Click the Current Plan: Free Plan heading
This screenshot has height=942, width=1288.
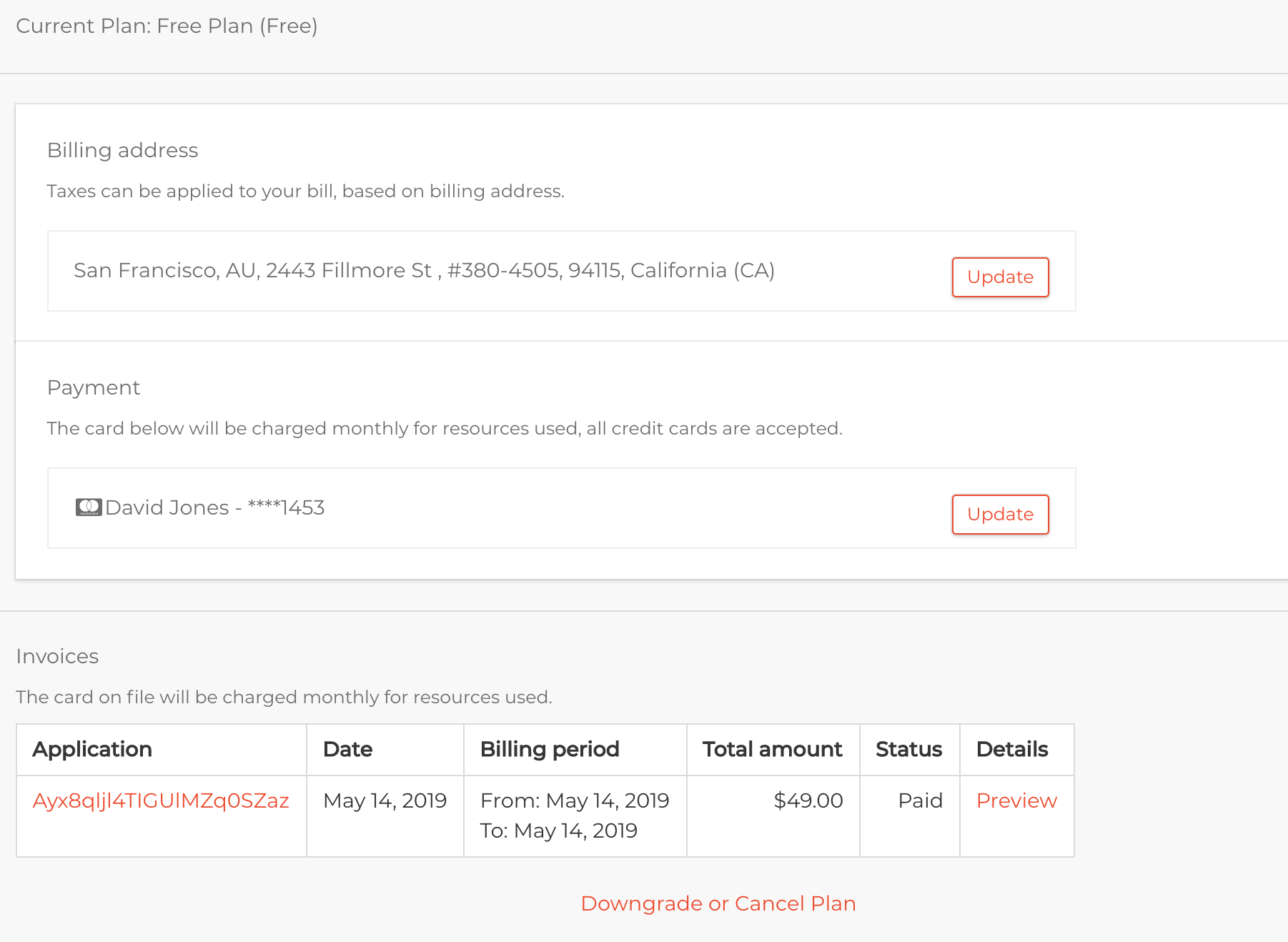pyautogui.click(x=167, y=26)
